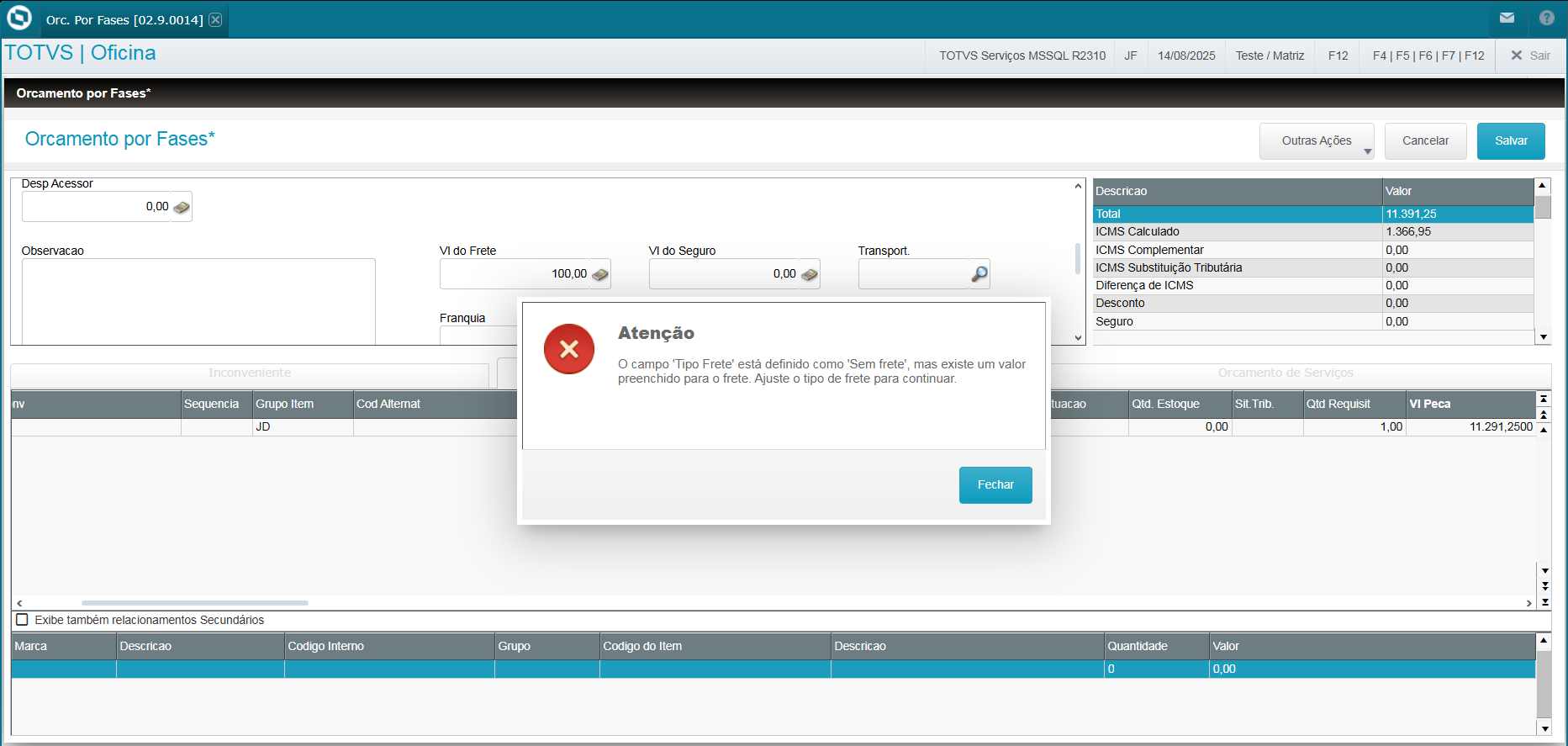This screenshot has width=1568, height=746.
Task: Click the form panel scroll-up arrow
Action: tap(1078, 186)
